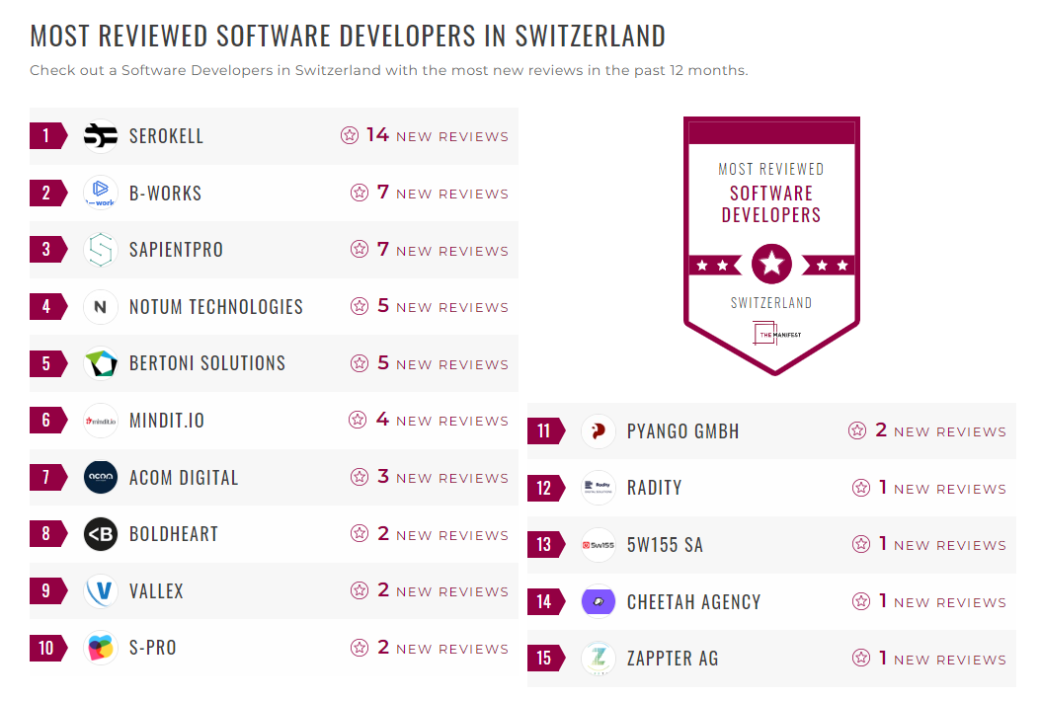This screenshot has height=701, width=1040.
Task: Click the SapientPro hexagon logo
Action: pyautogui.click(x=99, y=249)
